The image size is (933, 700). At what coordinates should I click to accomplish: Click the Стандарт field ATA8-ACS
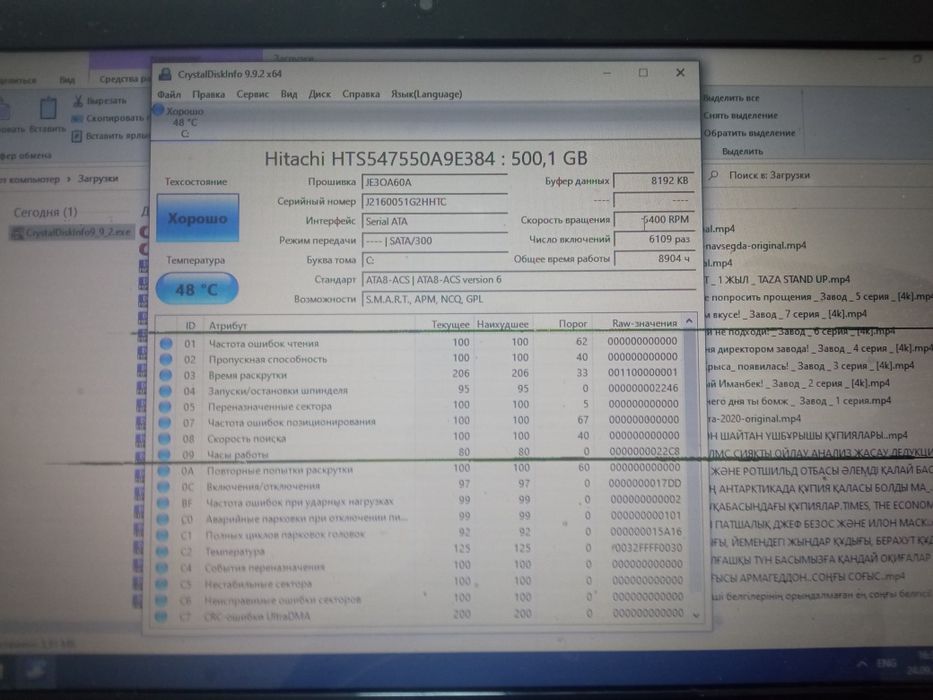[528, 280]
